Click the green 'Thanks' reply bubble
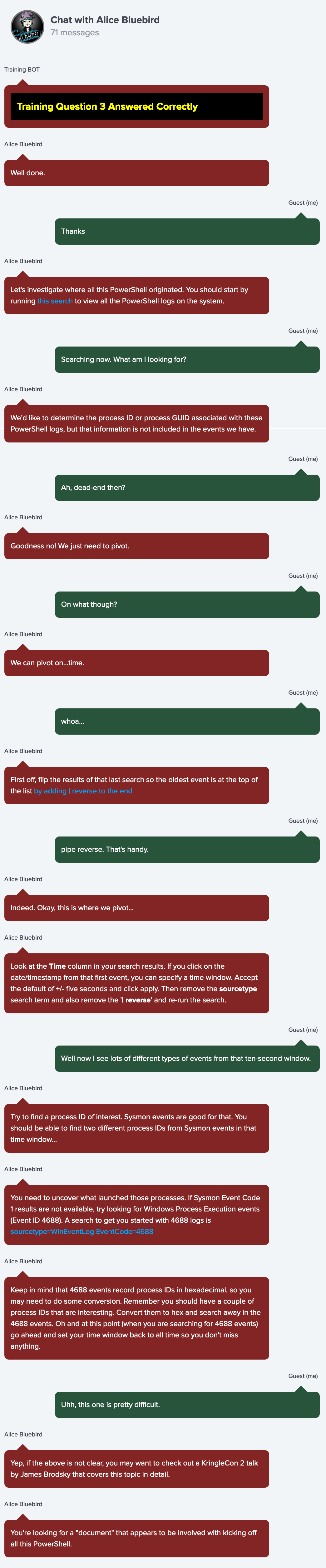The width and height of the screenshot is (326, 1568). [187, 231]
